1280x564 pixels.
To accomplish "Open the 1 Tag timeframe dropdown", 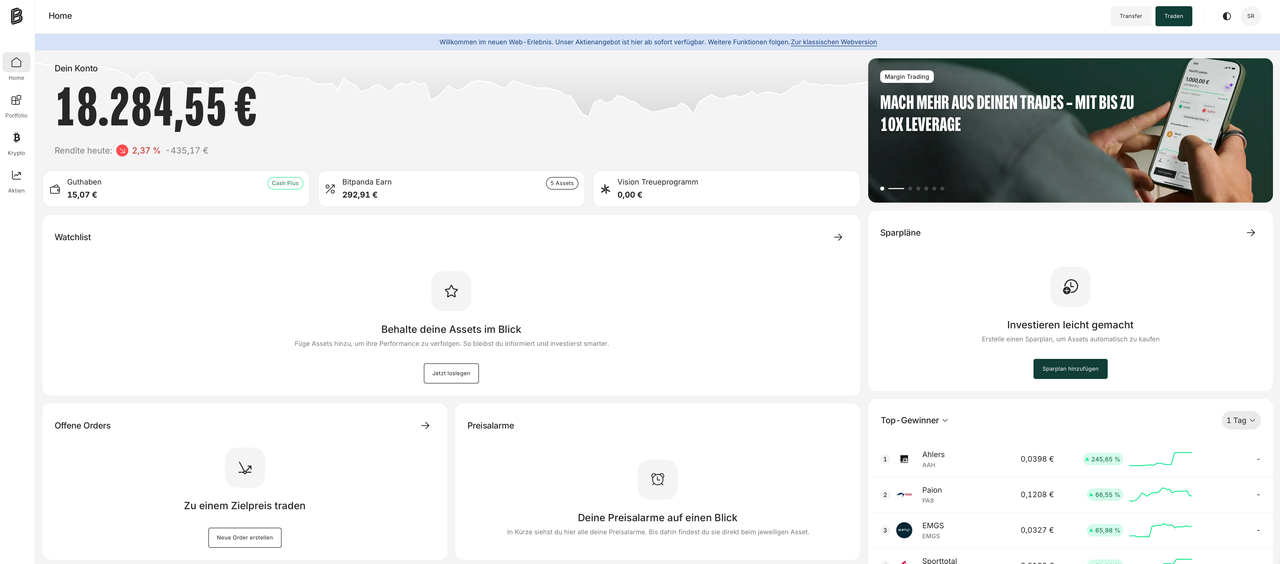I will 1241,420.
